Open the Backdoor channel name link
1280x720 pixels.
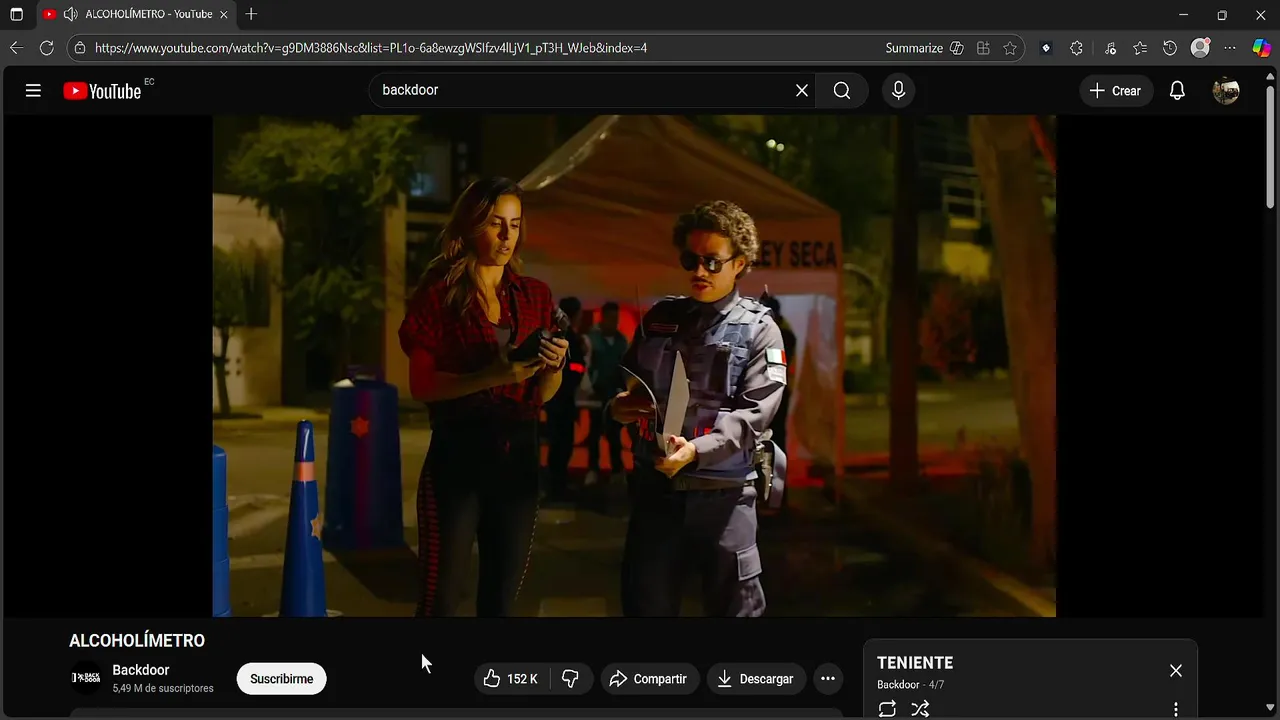[141, 670]
